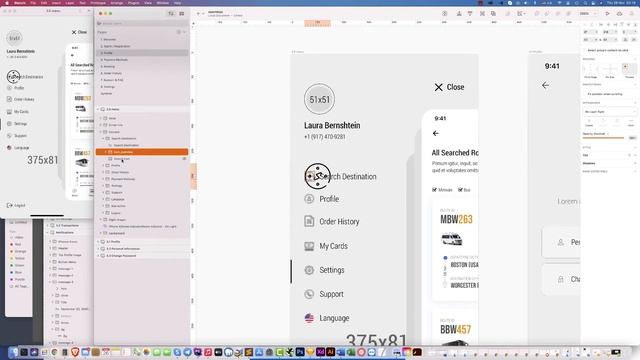The height and width of the screenshot is (360, 640).
Task: Expand the 2.1 Profile artboard
Action: (x=98, y=242)
